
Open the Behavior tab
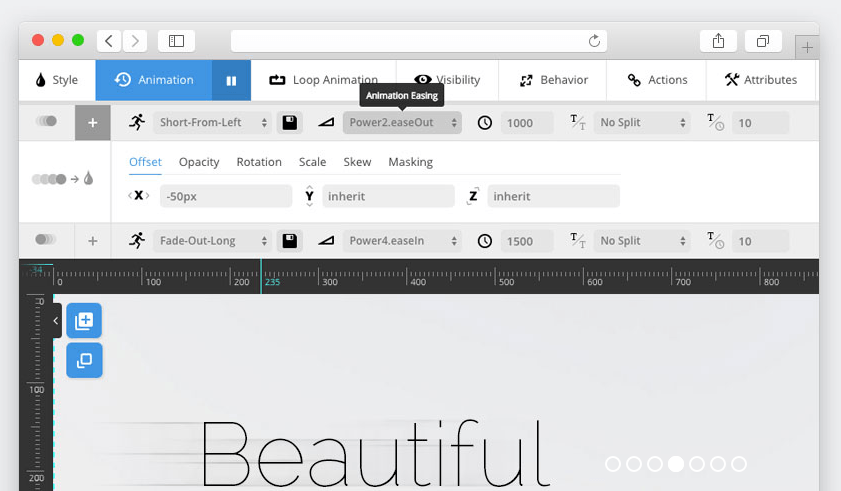click(554, 80)
